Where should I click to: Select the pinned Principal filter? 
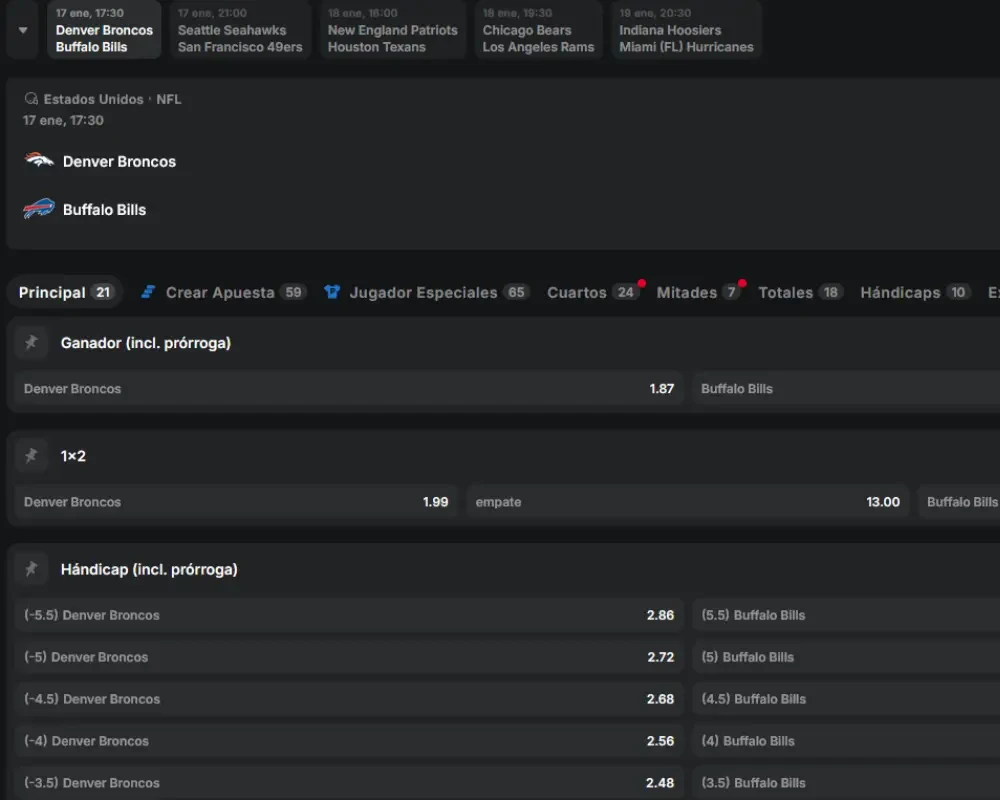pyautogui.click(x=64, y=292)
